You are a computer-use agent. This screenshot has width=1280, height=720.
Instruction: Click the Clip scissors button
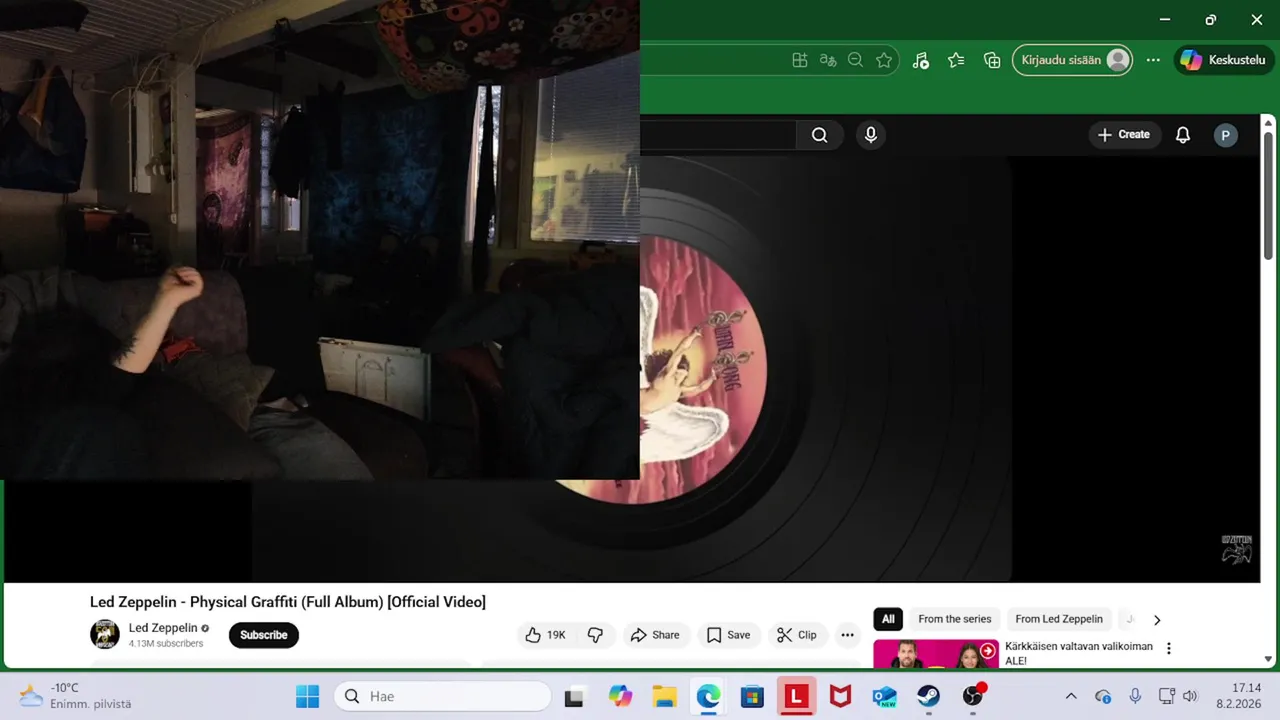tap(797, 635)
